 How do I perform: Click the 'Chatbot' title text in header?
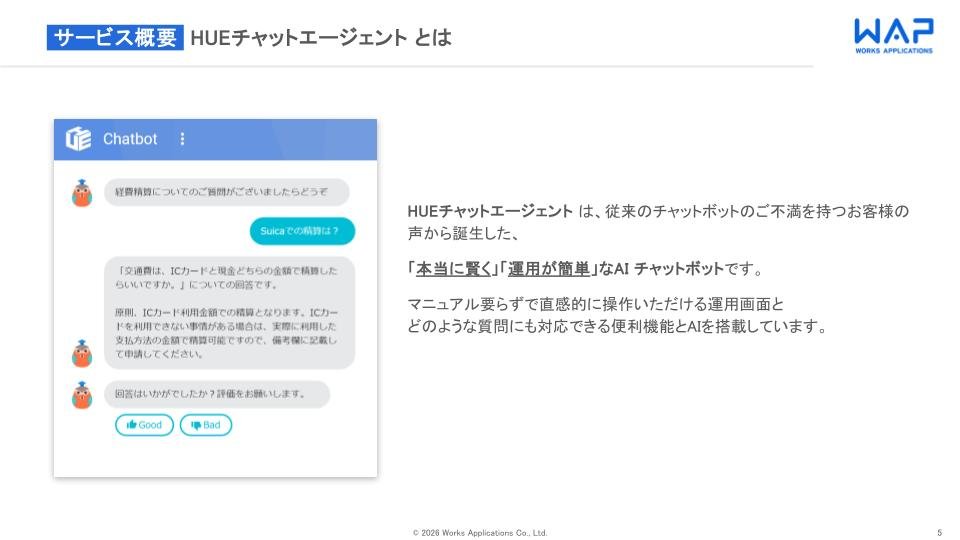130,139
